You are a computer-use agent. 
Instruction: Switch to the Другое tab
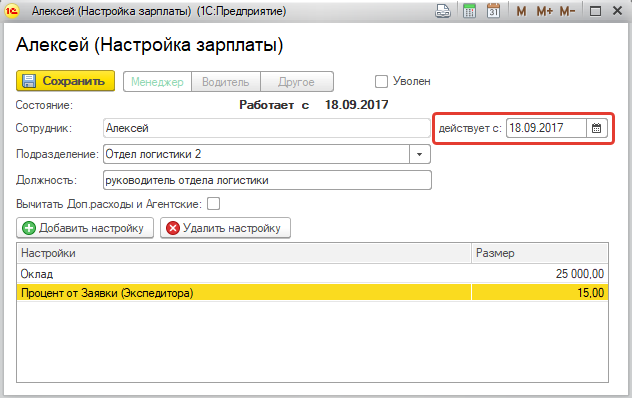(x=297, y=82)
